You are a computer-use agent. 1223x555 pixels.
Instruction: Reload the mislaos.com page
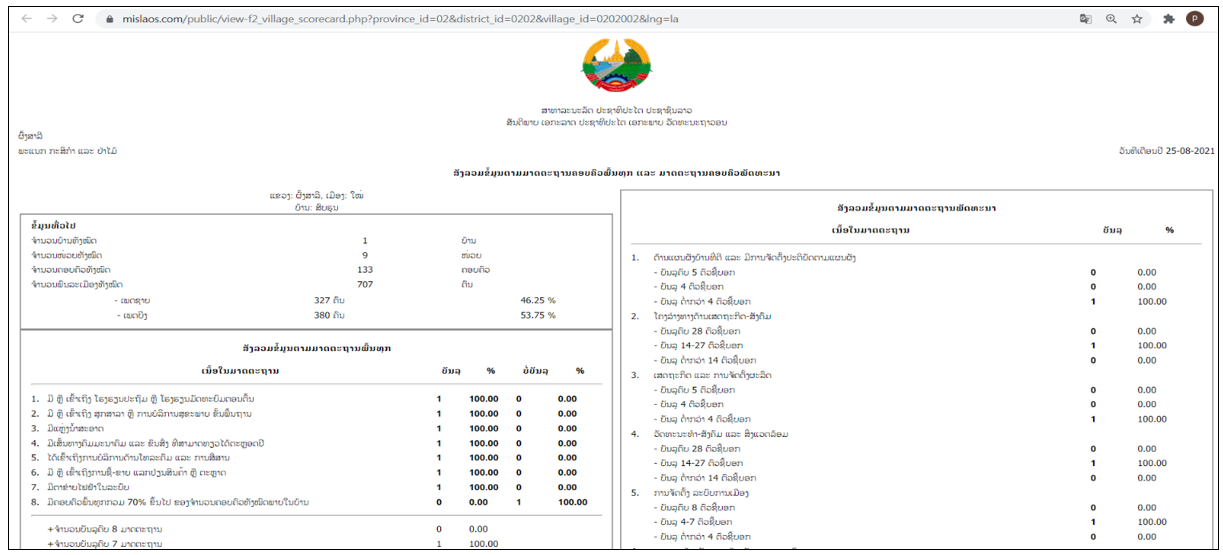pos(79,19)
